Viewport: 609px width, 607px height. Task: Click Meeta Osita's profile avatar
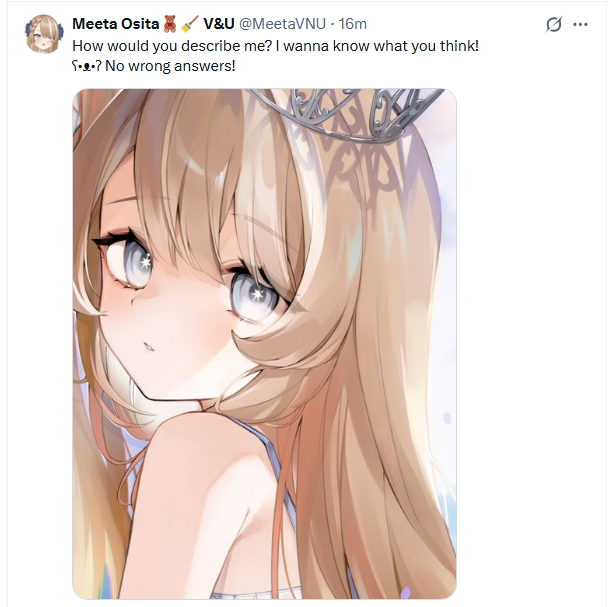point(44,34)
